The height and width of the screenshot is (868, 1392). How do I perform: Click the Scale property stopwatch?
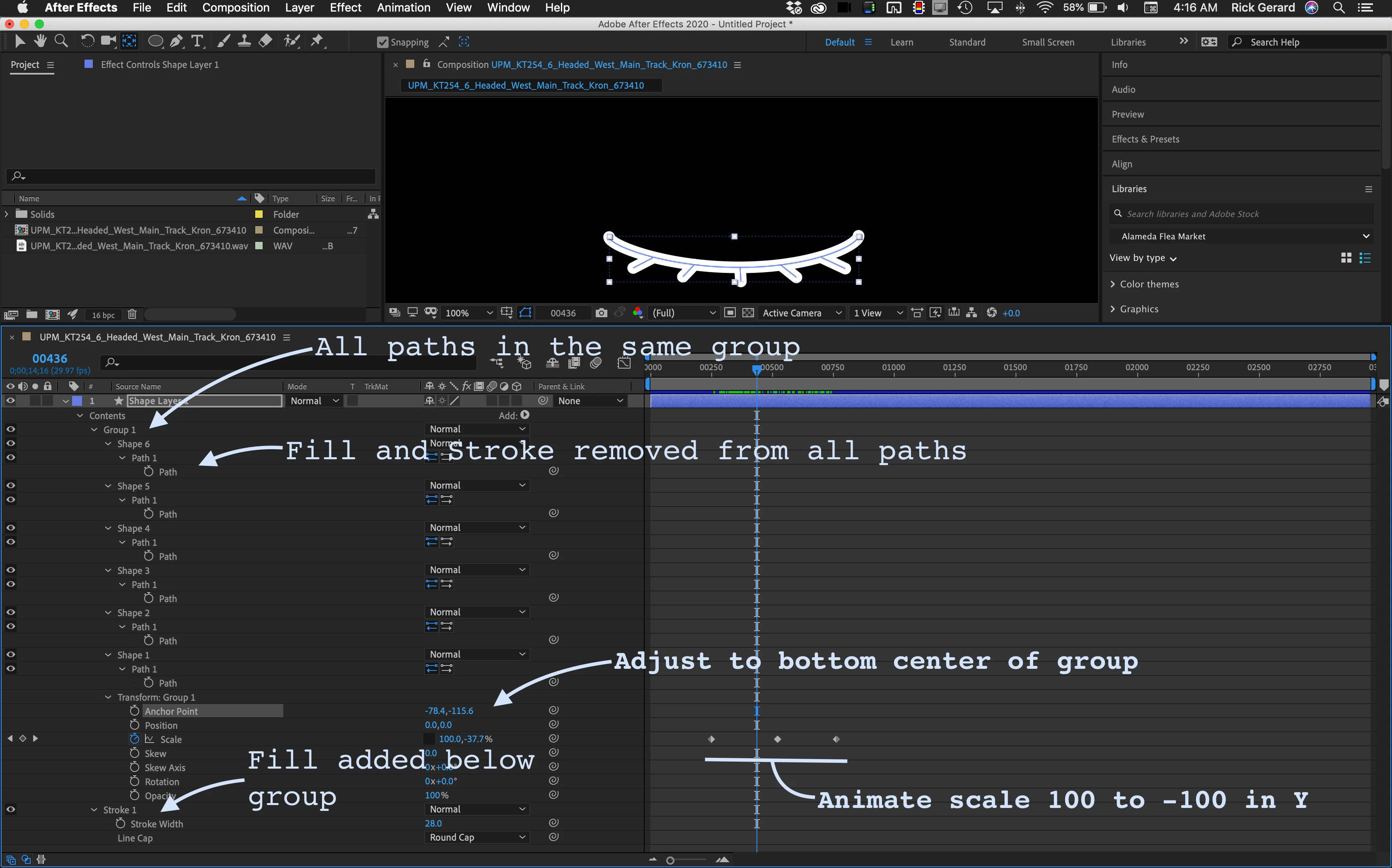point(134,739)
